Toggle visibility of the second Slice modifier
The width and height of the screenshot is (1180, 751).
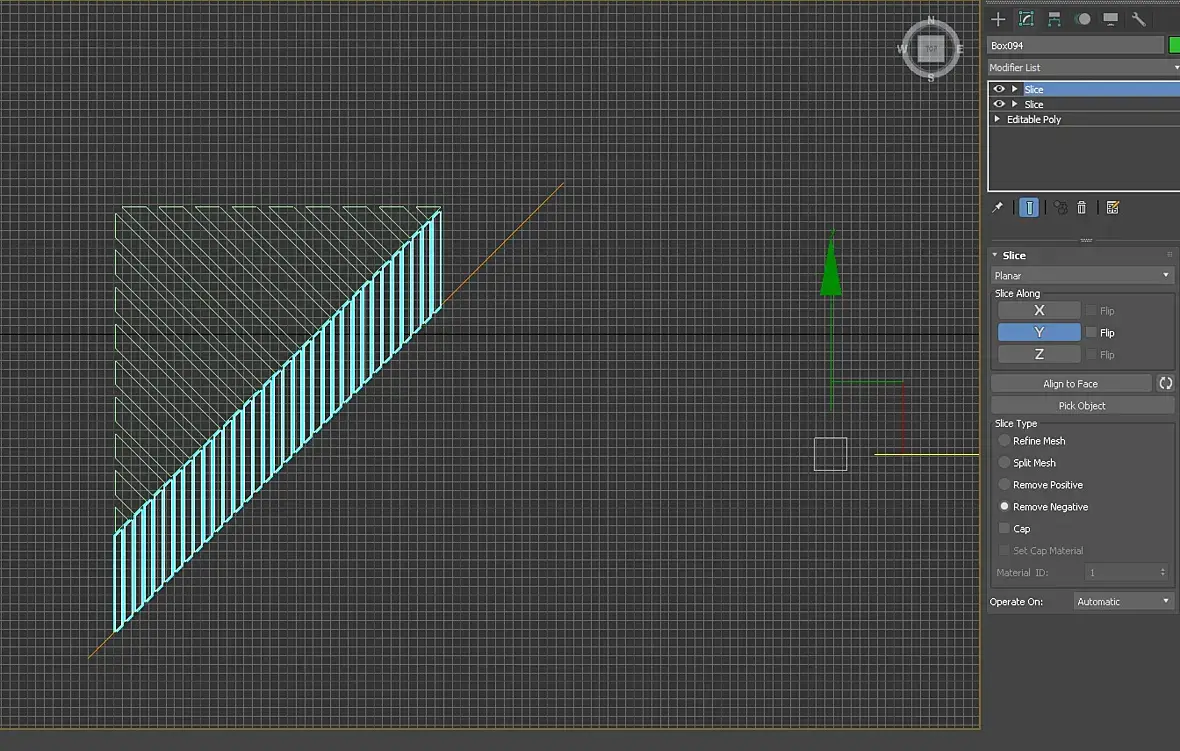pyautogui.click(x=999, y=104)
